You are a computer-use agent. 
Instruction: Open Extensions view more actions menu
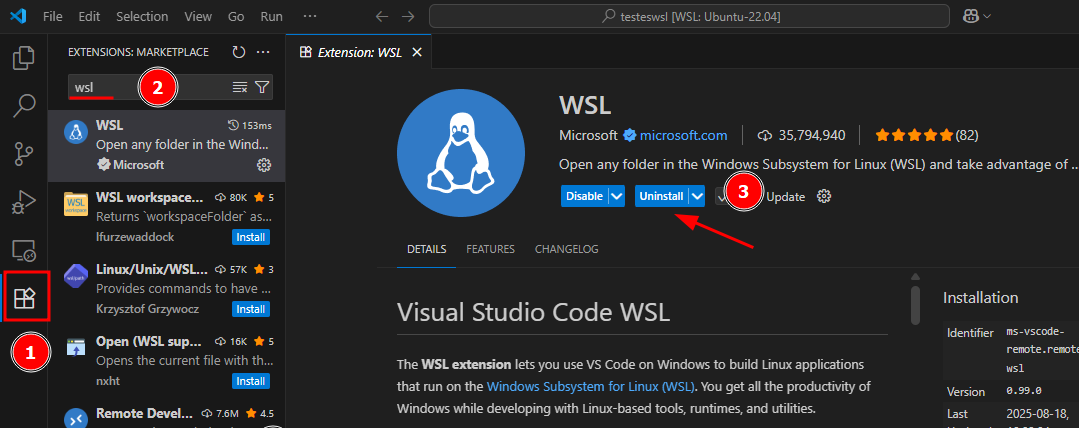(263, 52)
